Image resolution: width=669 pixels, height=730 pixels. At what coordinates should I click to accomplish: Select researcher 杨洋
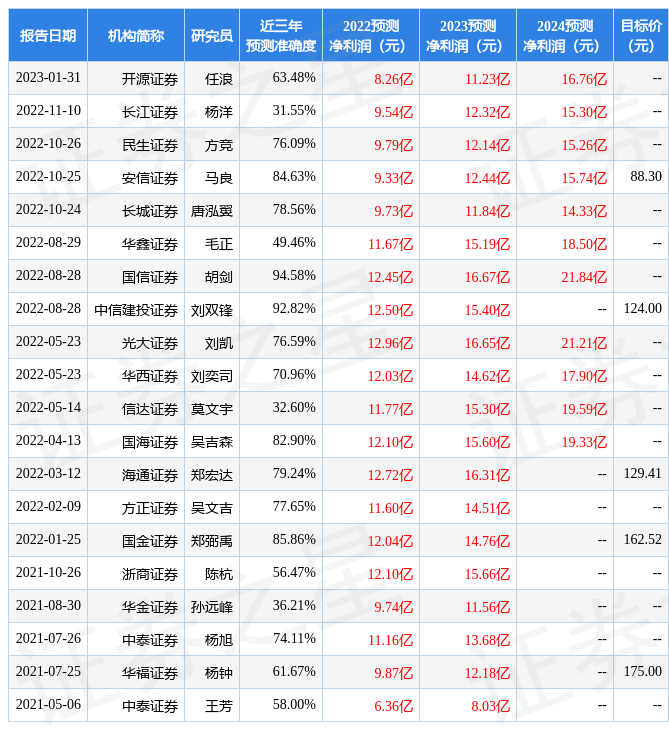click(x=219, y=112)
